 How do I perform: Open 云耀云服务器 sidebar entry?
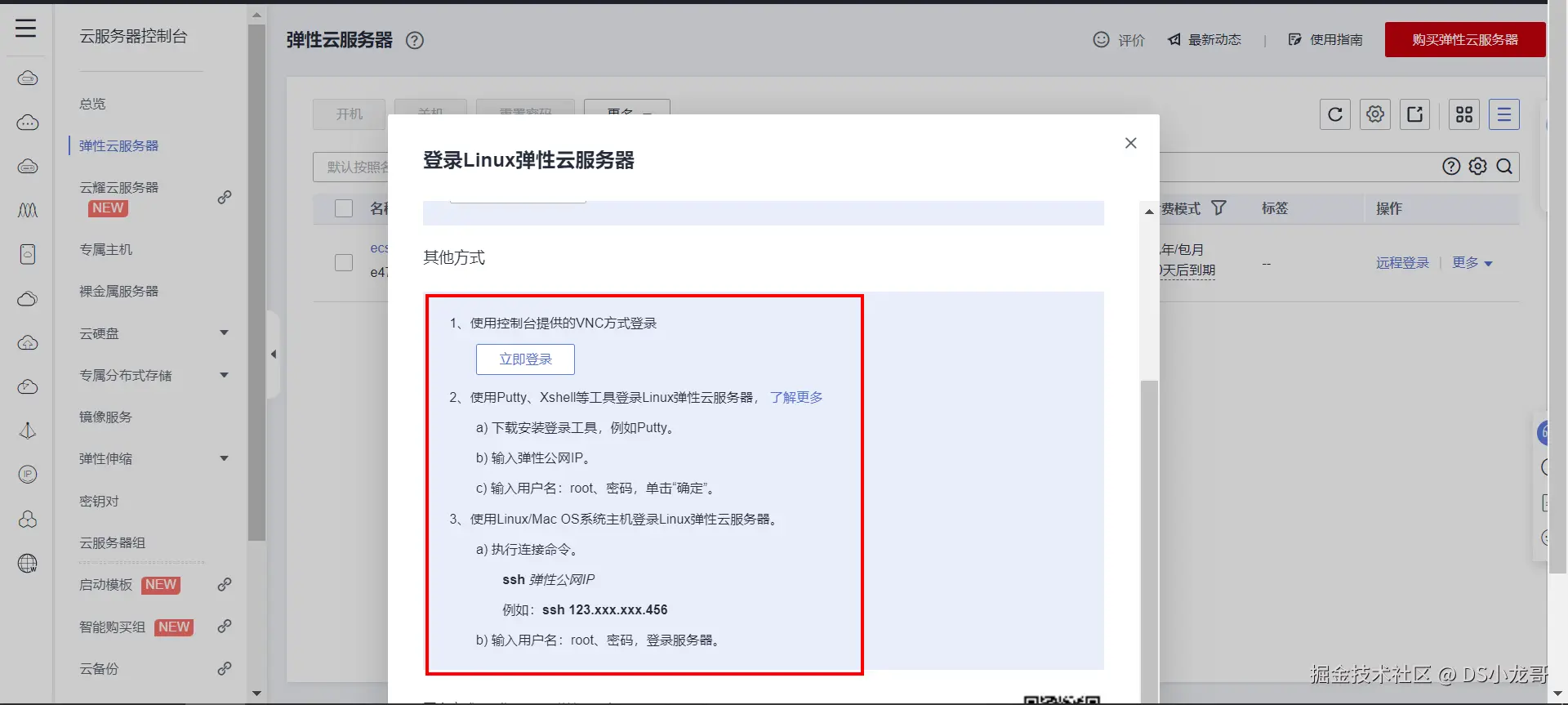(118, 187)
